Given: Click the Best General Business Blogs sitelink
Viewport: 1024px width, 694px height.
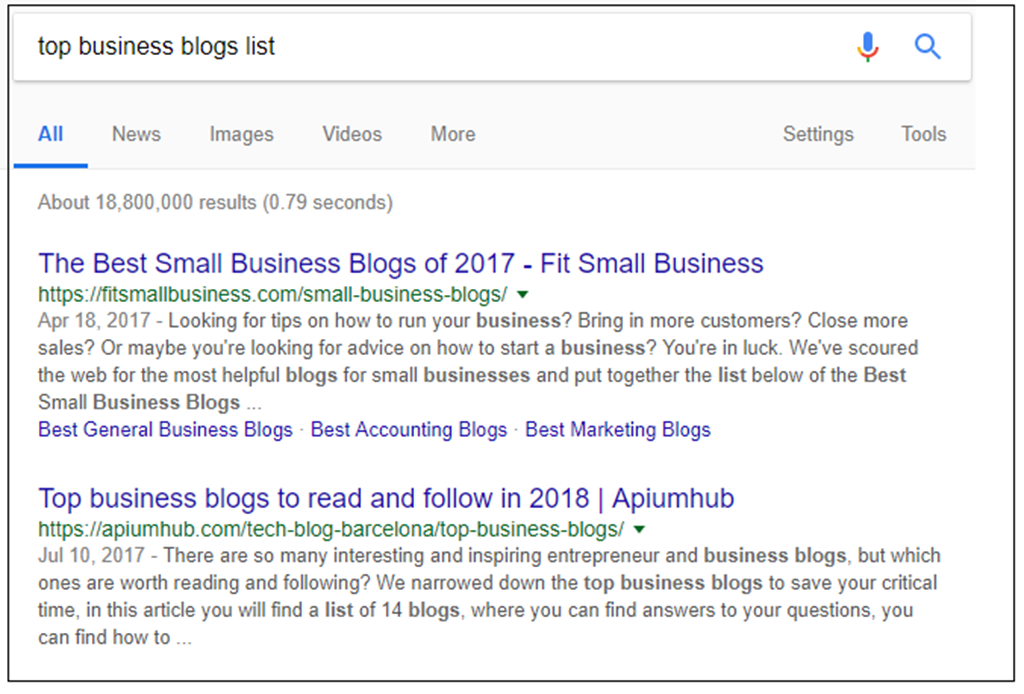Looking at the screenshot, I should pos(163,429).
